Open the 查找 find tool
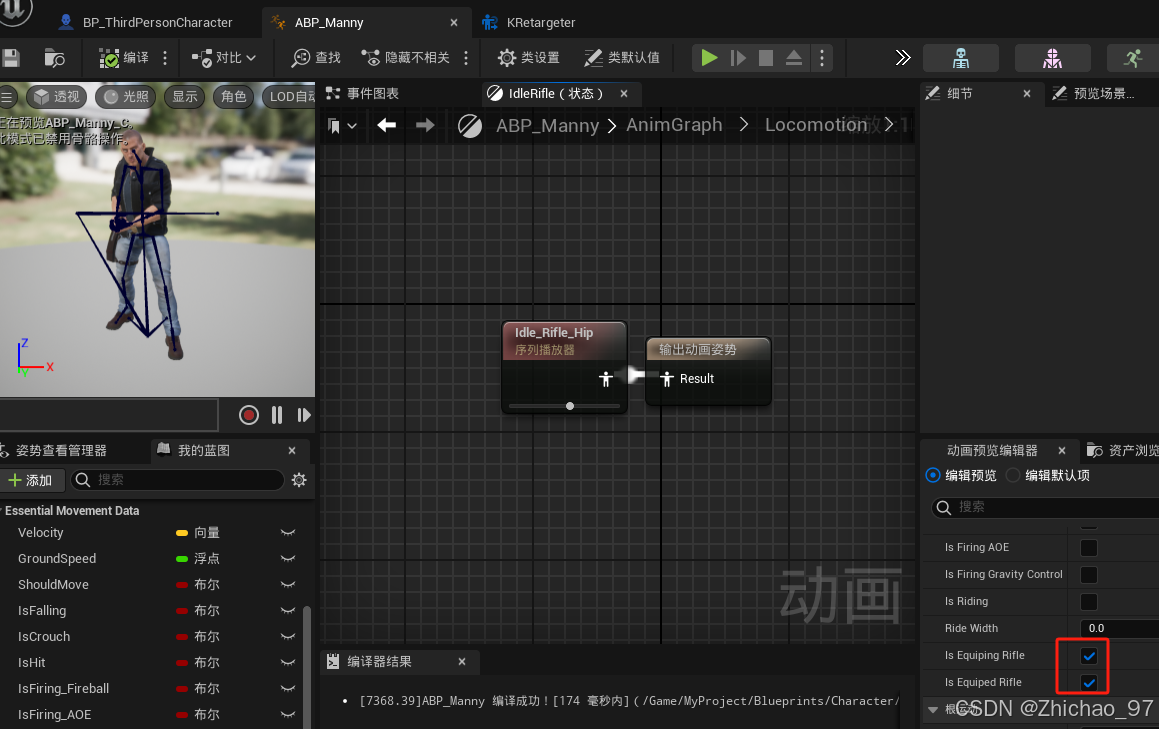This screenshot has height=729, width=1159. (x=316, y=58)
